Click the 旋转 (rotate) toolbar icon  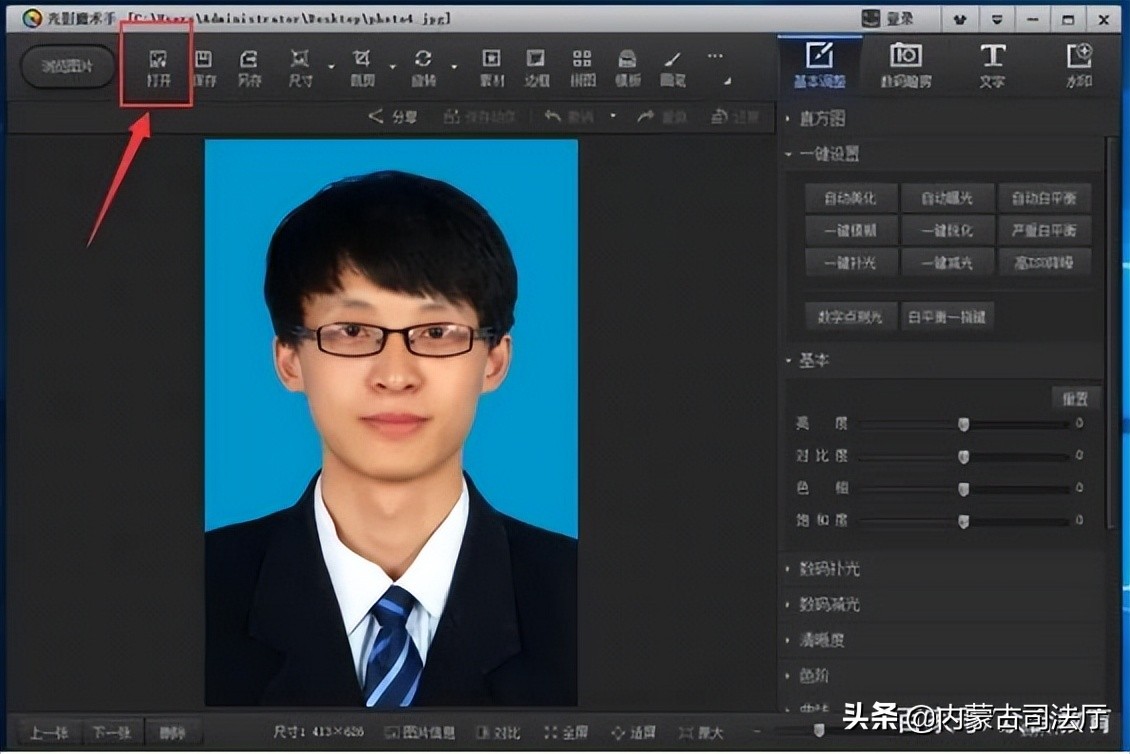(x=422, y=65)
